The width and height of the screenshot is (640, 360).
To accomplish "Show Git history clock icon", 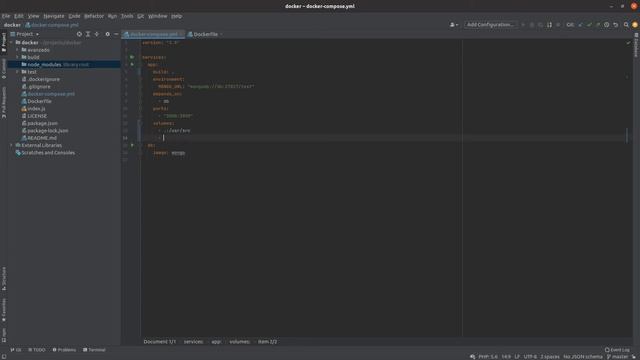I will [x=607, y=25].
